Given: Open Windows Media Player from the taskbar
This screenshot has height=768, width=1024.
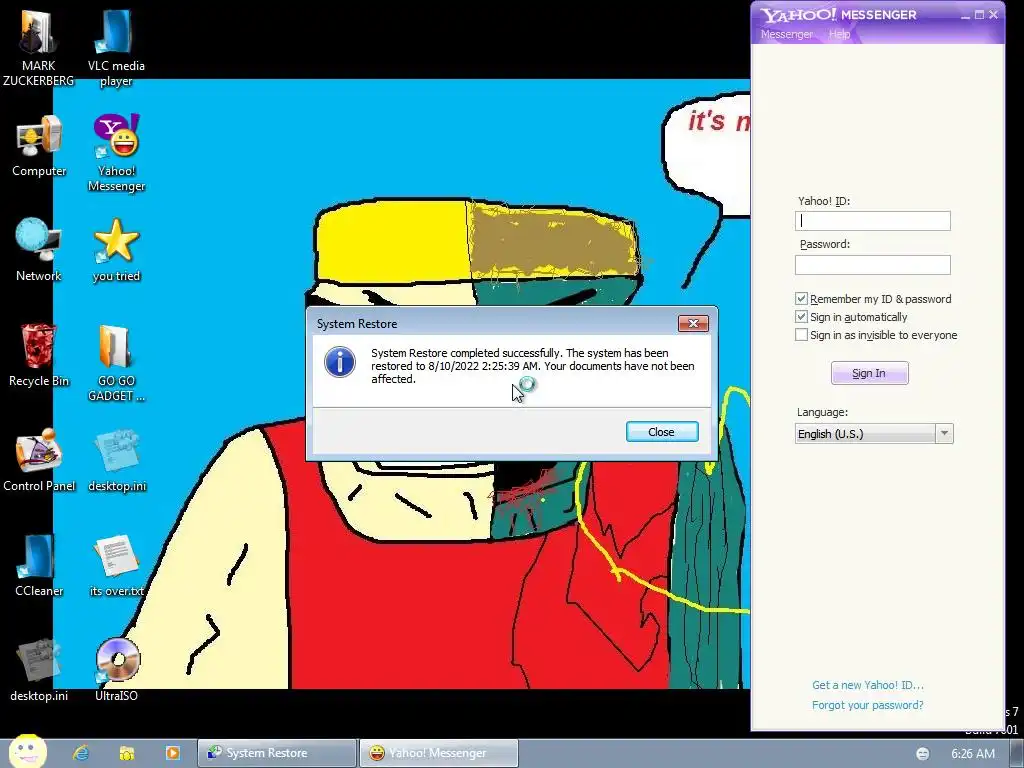Looking at the screenshot, I should (x=172, y=753).
